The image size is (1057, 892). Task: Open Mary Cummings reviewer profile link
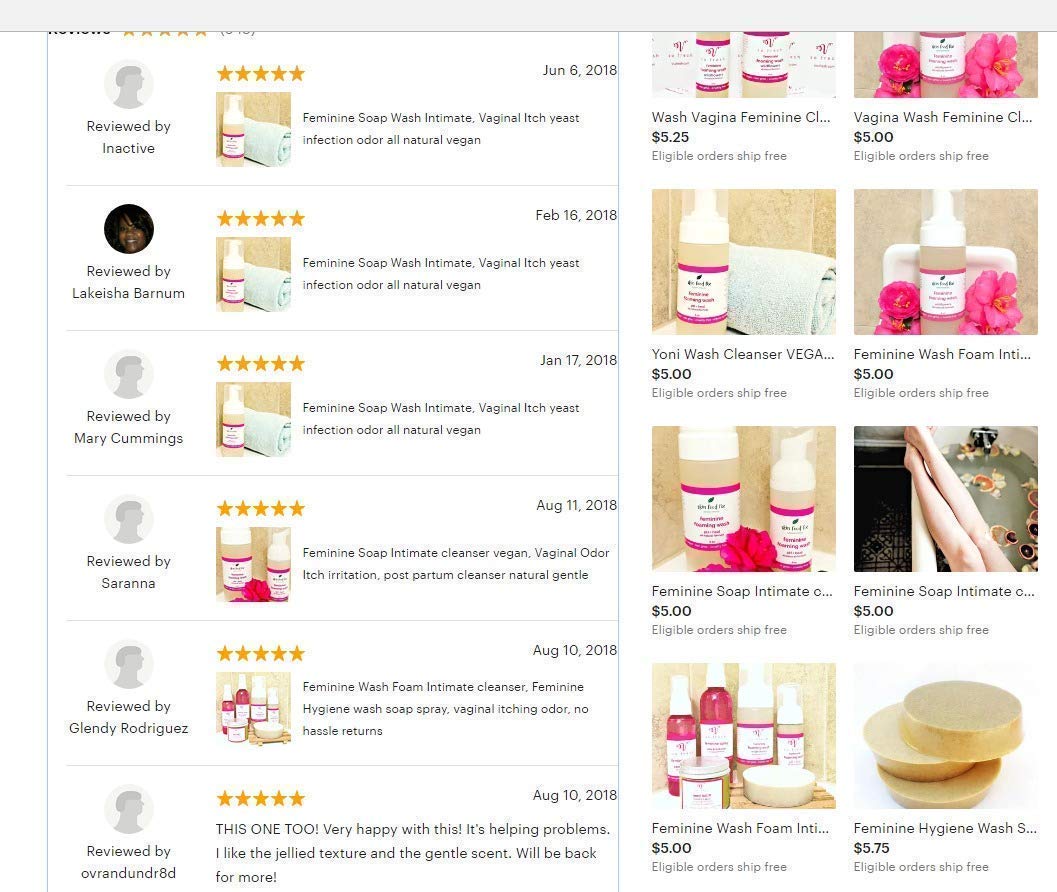tap(128, 438)
